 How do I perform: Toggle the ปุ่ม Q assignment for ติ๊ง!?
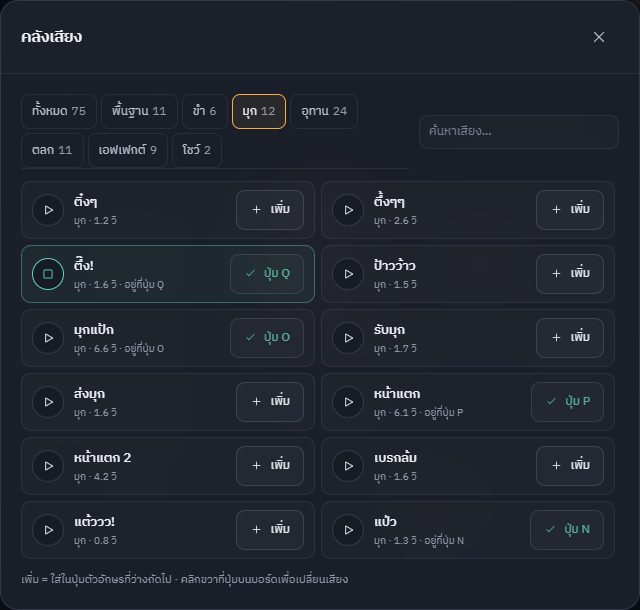coord(267,274)
